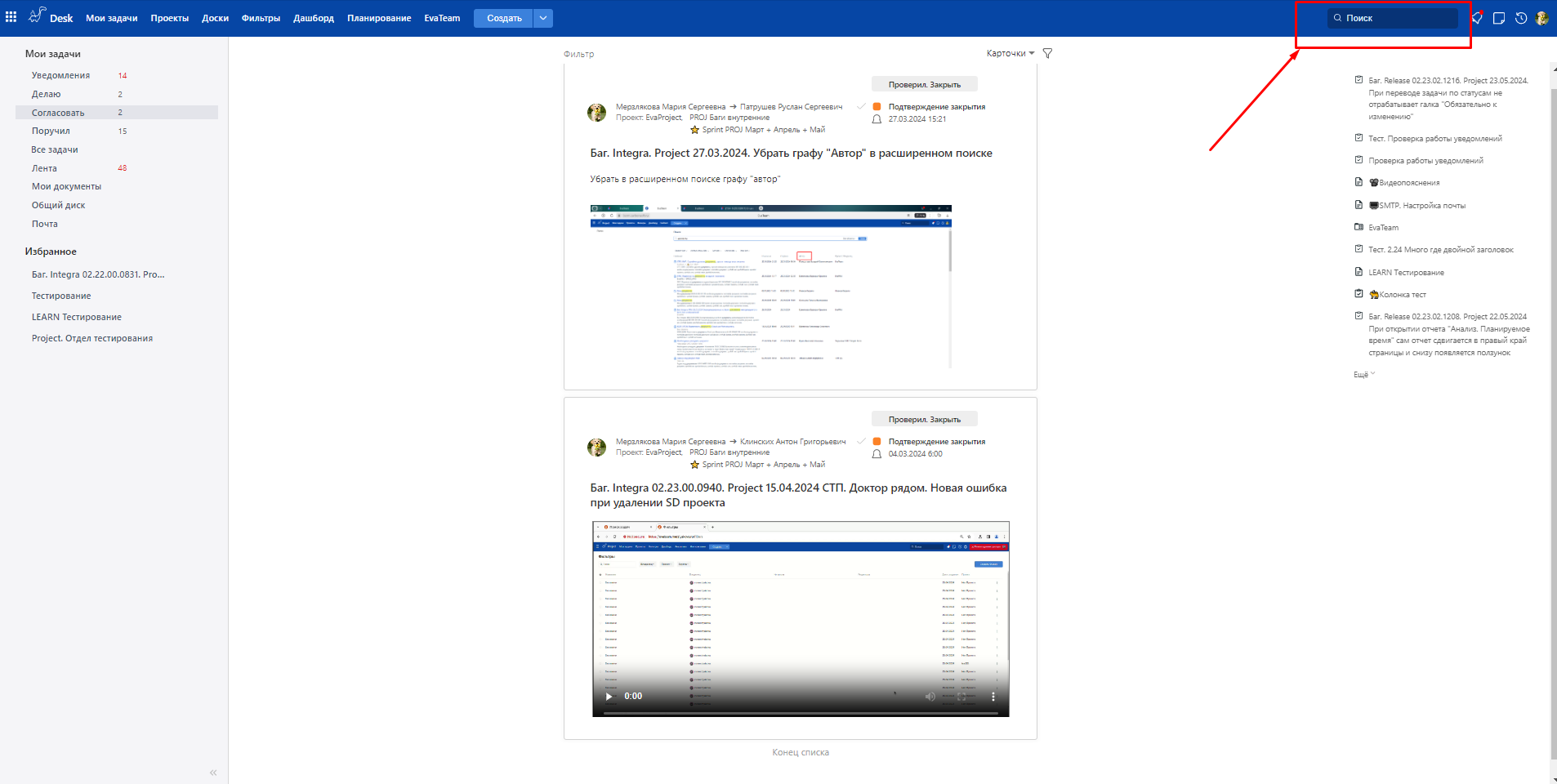This screenshot has height=784, width=1557.
Task: Click orange status swatch on the Клинских card
Action: (x=877, y=442)
